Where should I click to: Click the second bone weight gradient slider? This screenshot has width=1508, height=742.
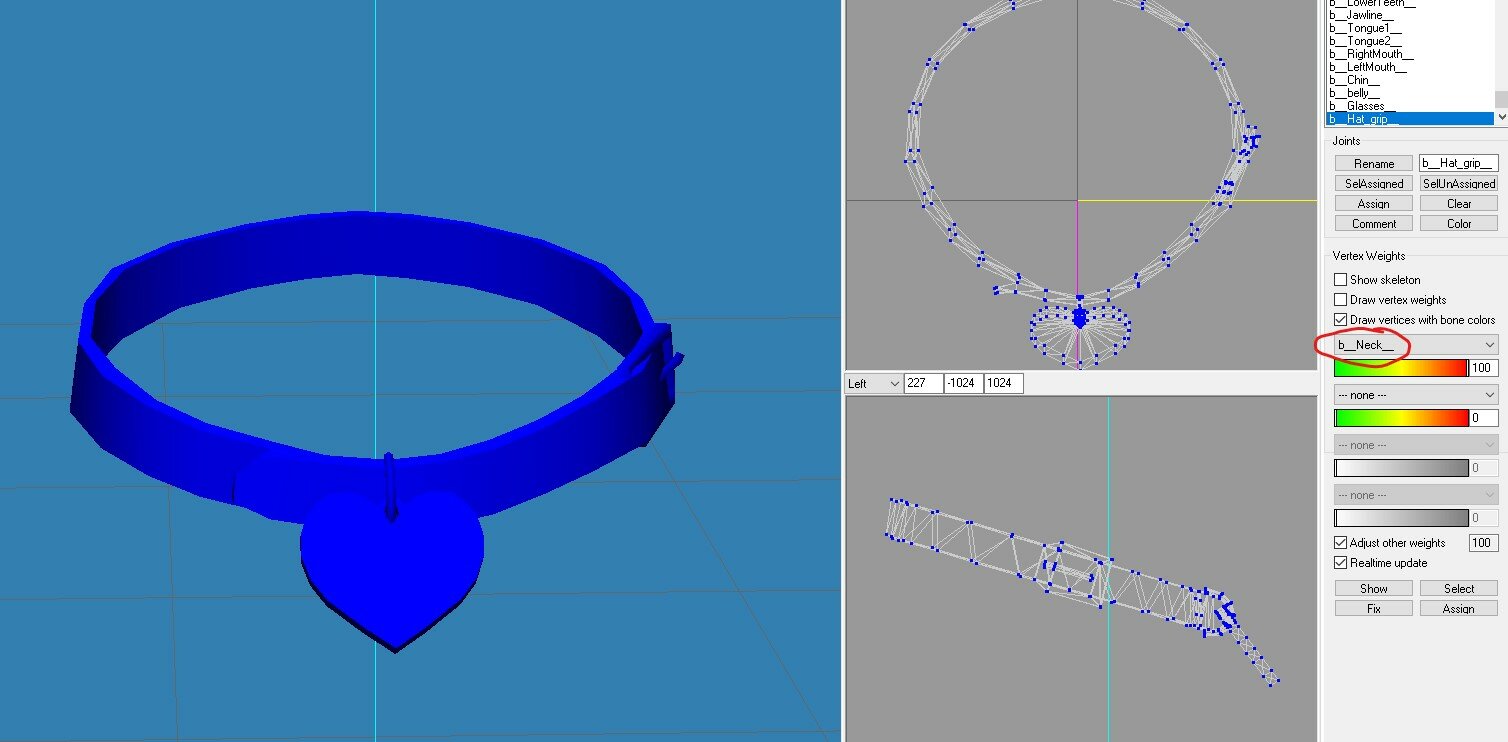pos(1400,418)
